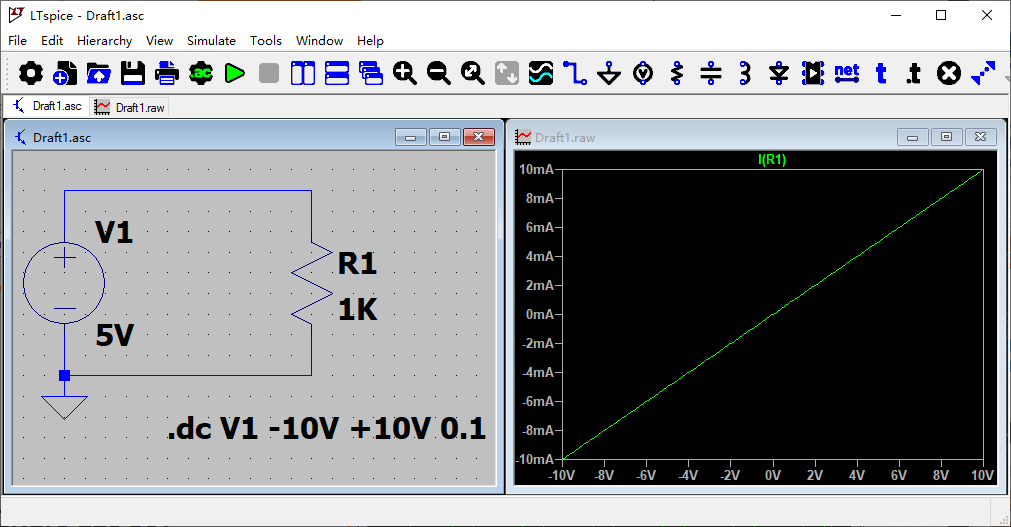Click the 10mA vertical axis label
Viewport: 1011px width, 527px height.
(x=536, y=169)
